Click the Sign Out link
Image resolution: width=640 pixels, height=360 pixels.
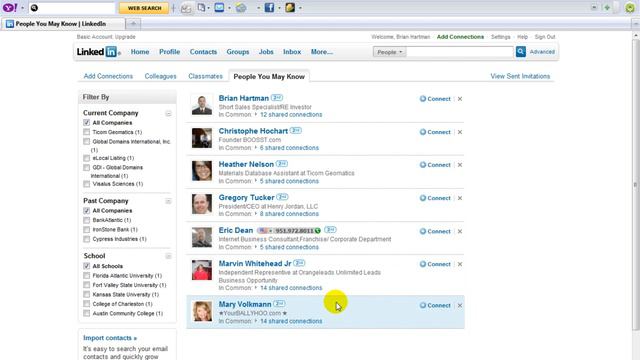(x=545, y=37)
